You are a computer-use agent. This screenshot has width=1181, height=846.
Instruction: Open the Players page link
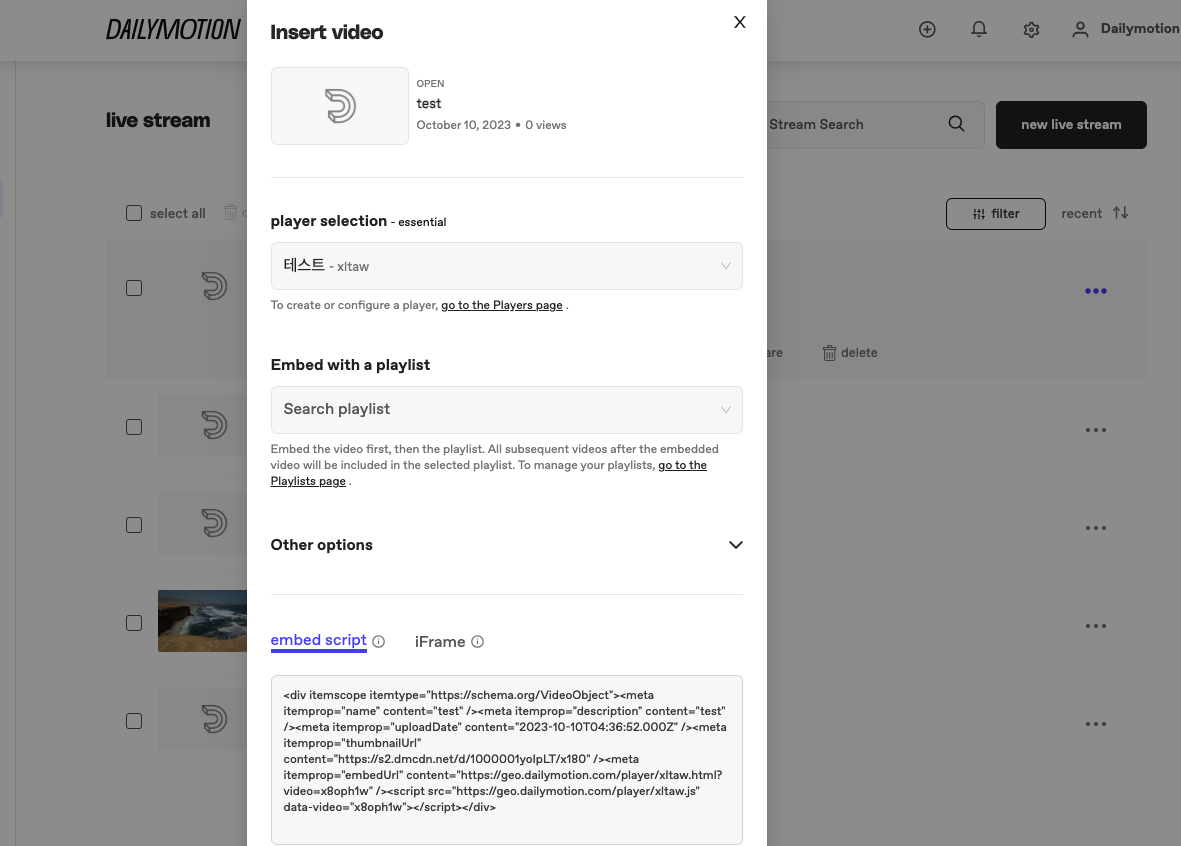[x=501, y=305]
